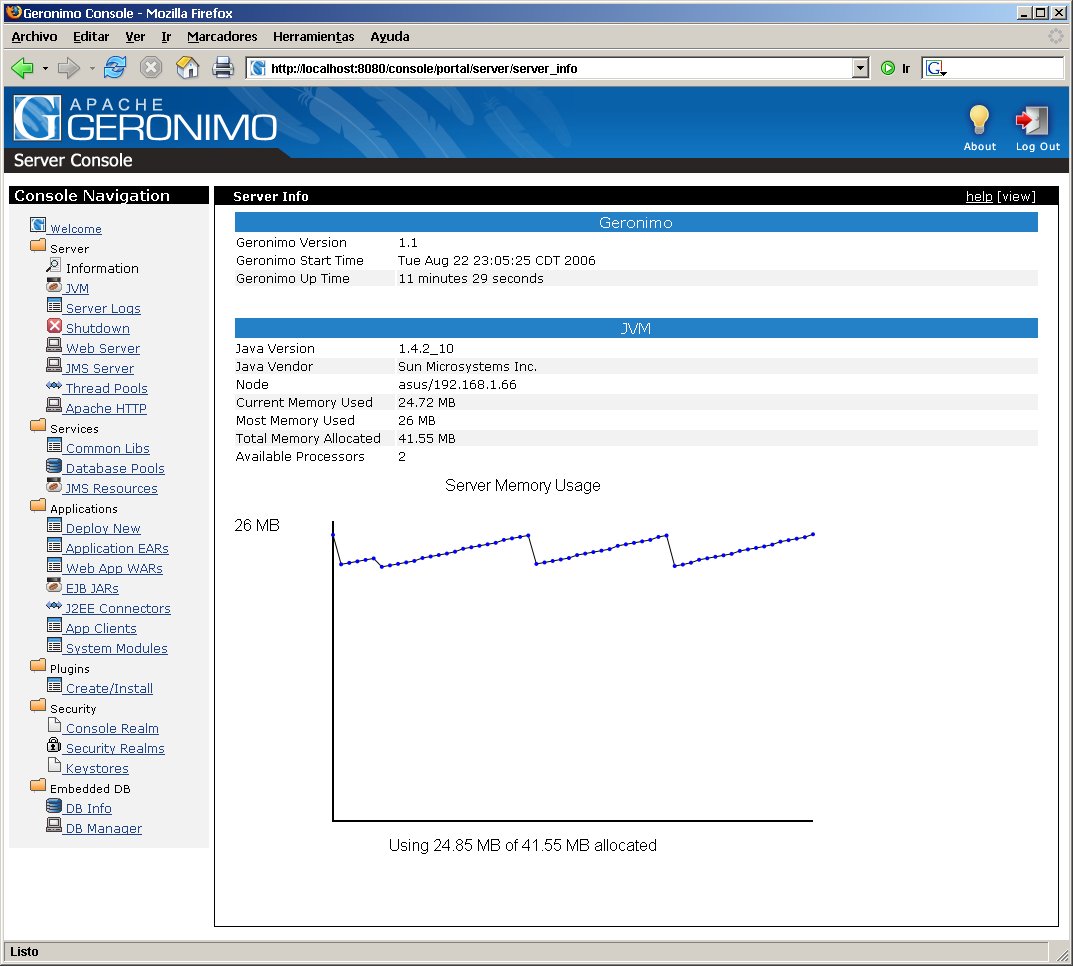Open the Create/Install plugins link
The image size is (1073, 966).
click(x=109, y=689)
